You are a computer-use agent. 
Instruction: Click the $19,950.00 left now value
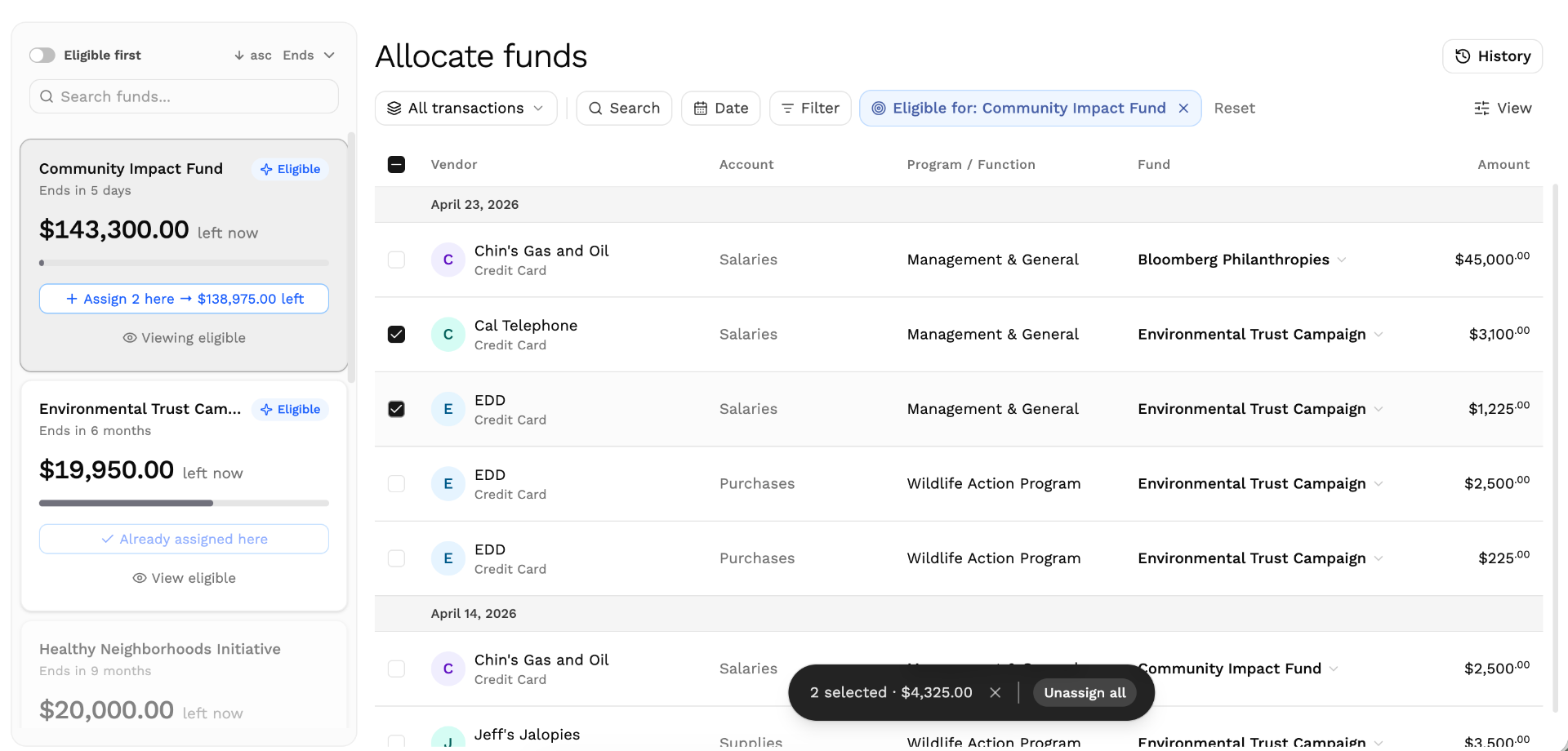tap(141, 470)
